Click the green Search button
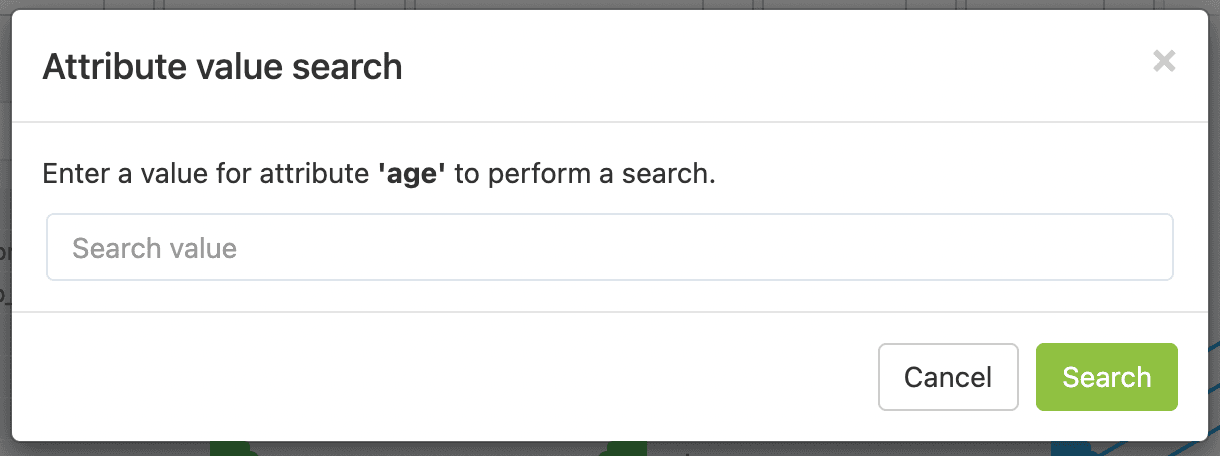This screenshot has width=1220, height=456. [1106, 377]
